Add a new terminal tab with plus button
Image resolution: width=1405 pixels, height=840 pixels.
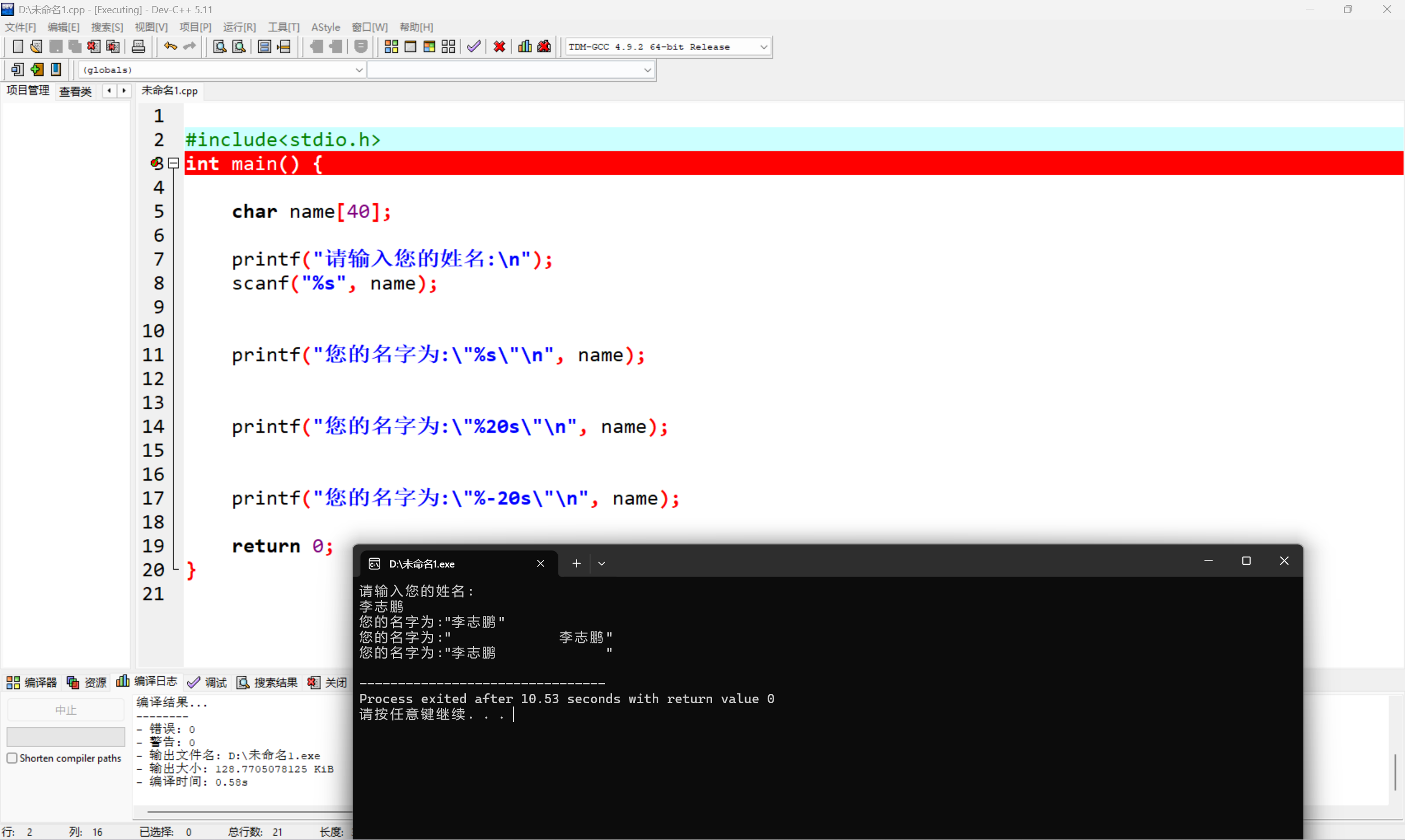pyautogui.click(x=576, y=564)
